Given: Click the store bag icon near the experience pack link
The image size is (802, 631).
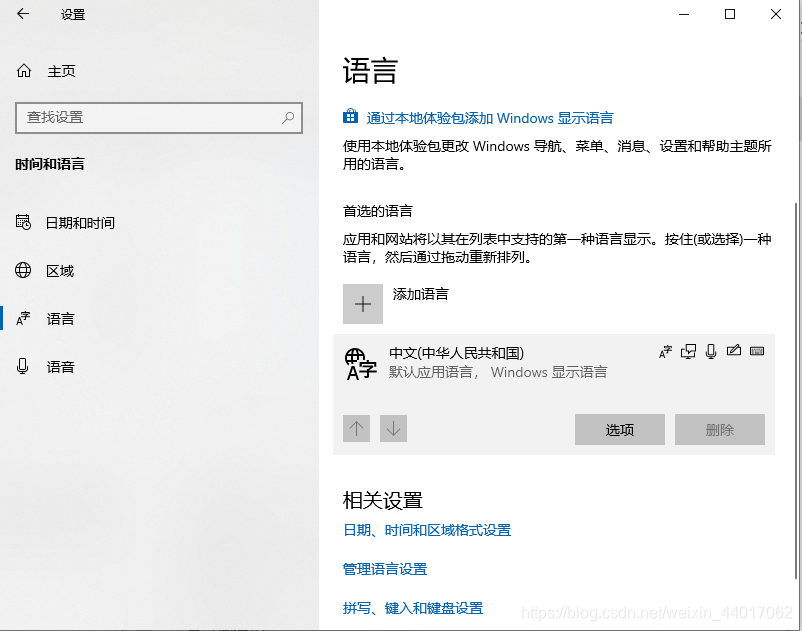Looking at the screenshot, I should [350, 117].
